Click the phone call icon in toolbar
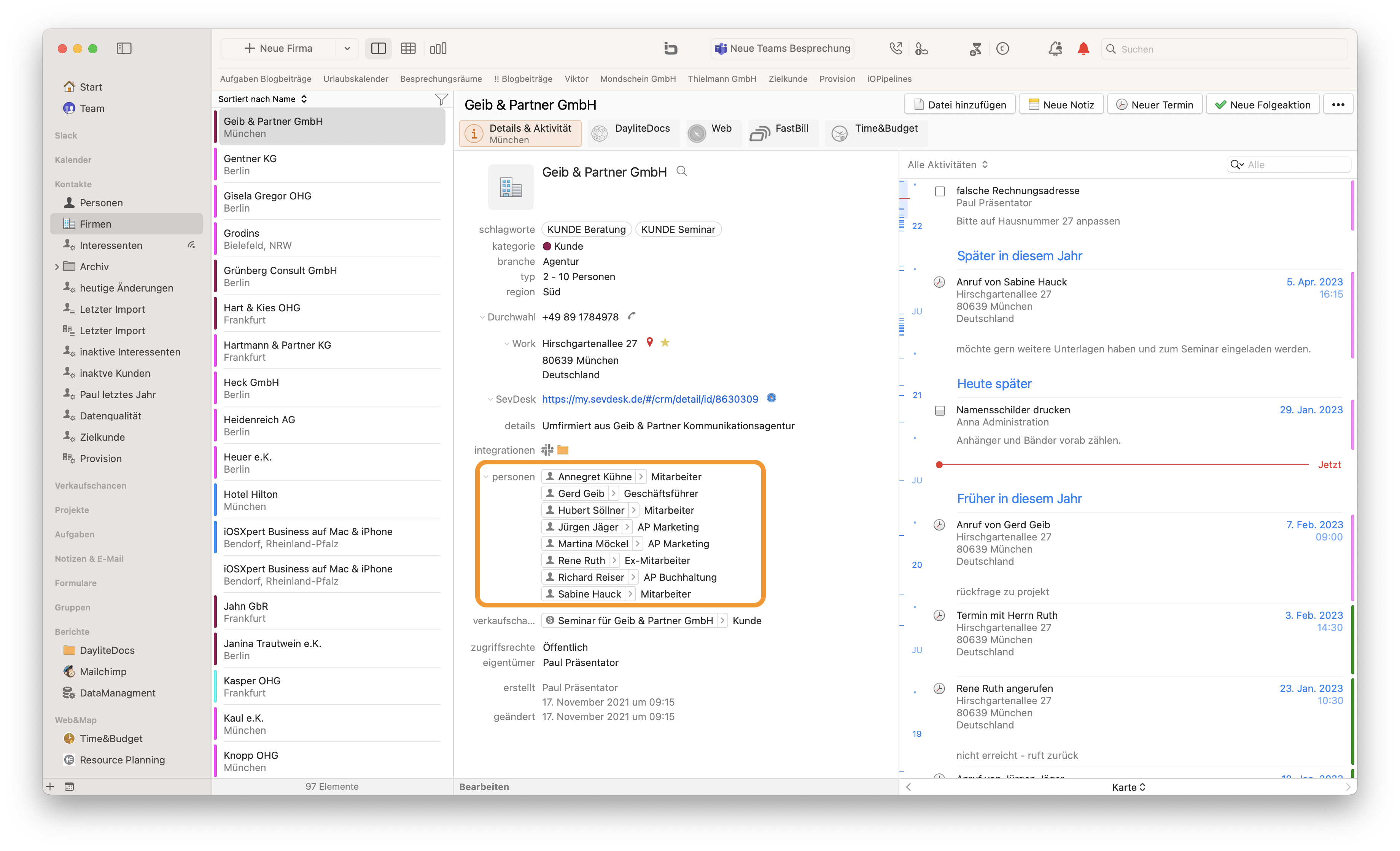This screenshot has height=851, width=1400. pos(896,49)
